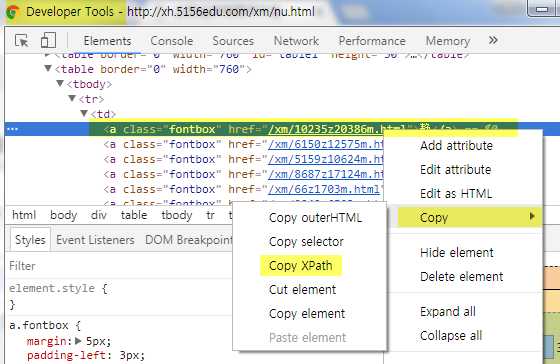The image size is (560, 364).
Task: Choose Hide element
Action: coord(457,253)
